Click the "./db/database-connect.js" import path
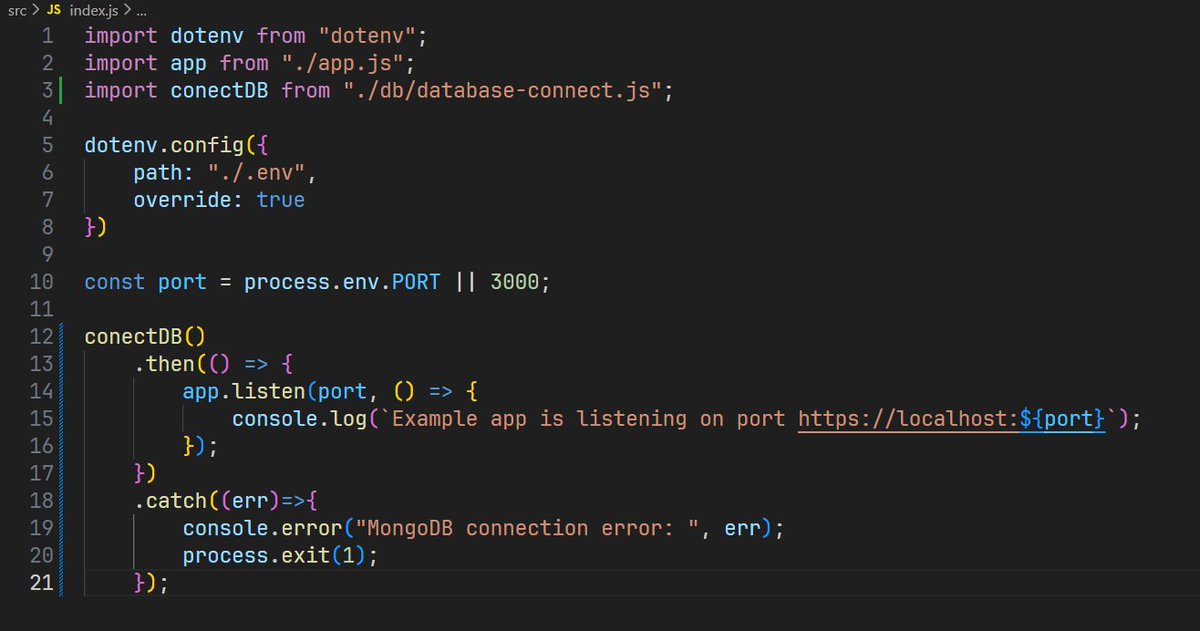This screenshot has width=1200, height=631. (x=502, y=91)
